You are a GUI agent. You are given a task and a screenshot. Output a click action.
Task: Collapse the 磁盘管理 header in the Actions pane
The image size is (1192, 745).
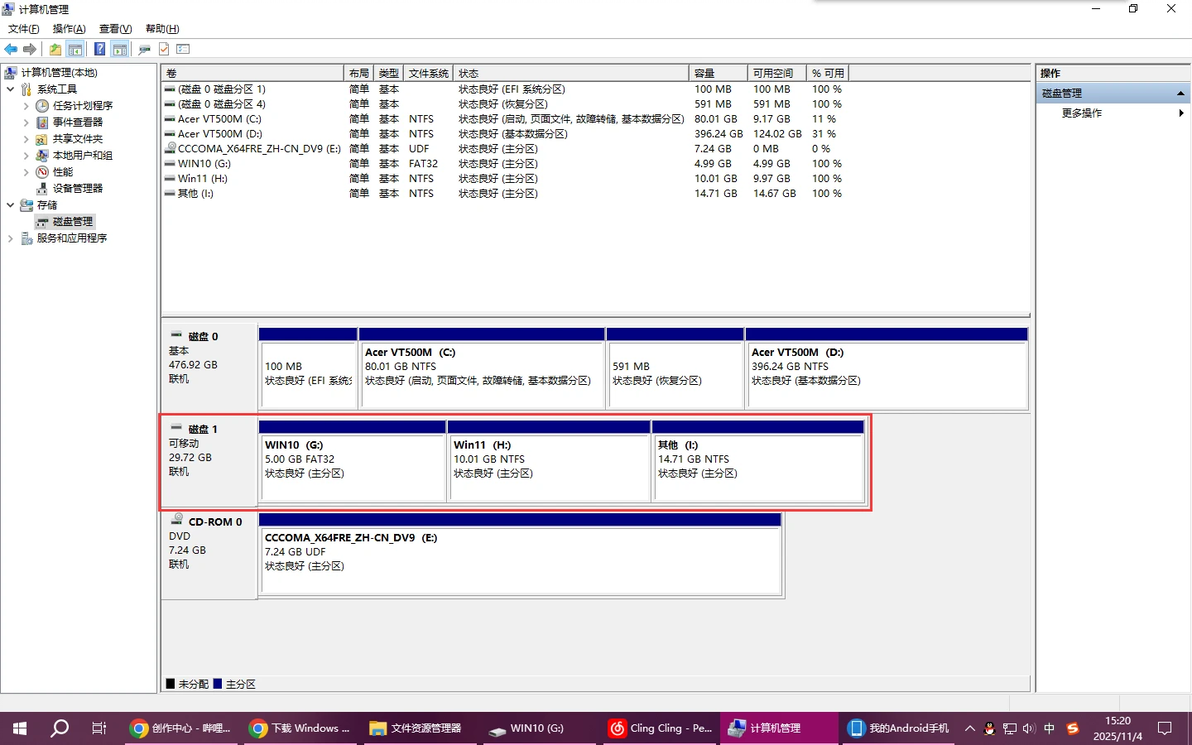click(1180, 95)
